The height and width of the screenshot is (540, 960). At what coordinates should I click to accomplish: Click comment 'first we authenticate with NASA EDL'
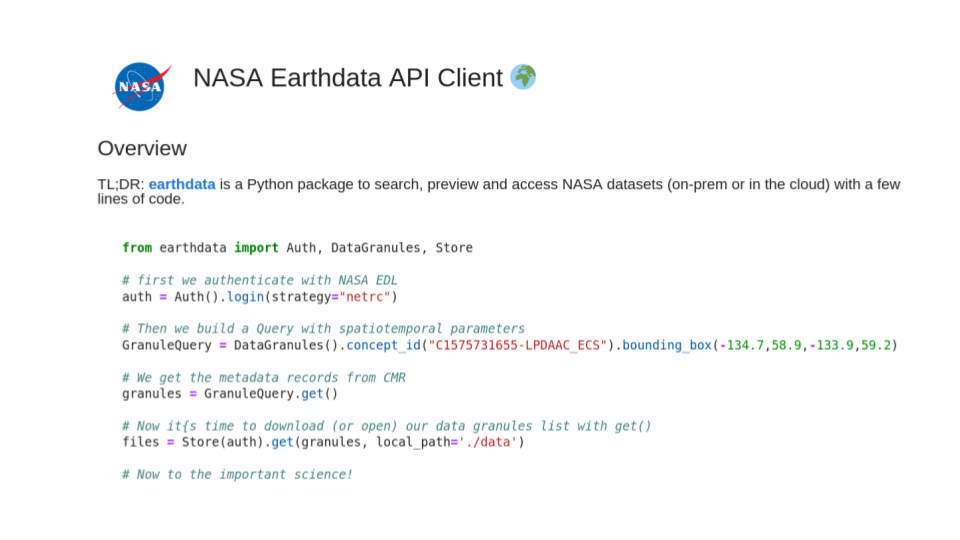(x=260, y=280)
